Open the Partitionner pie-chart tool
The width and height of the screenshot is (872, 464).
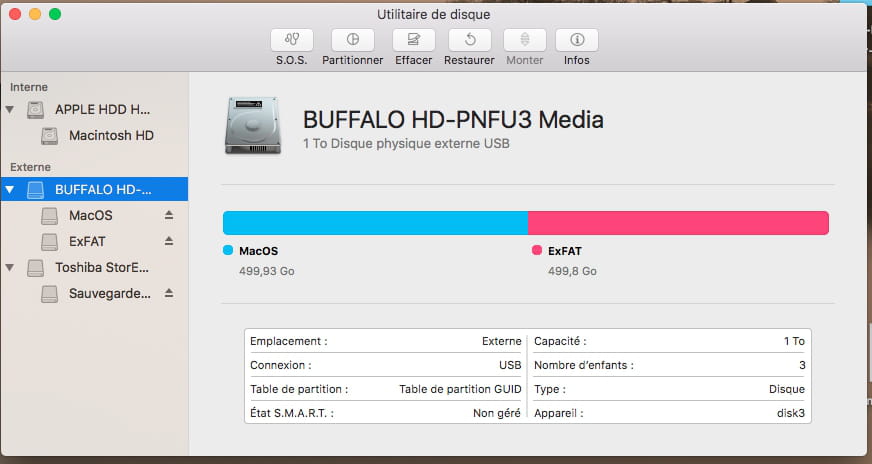click(353, 40)
